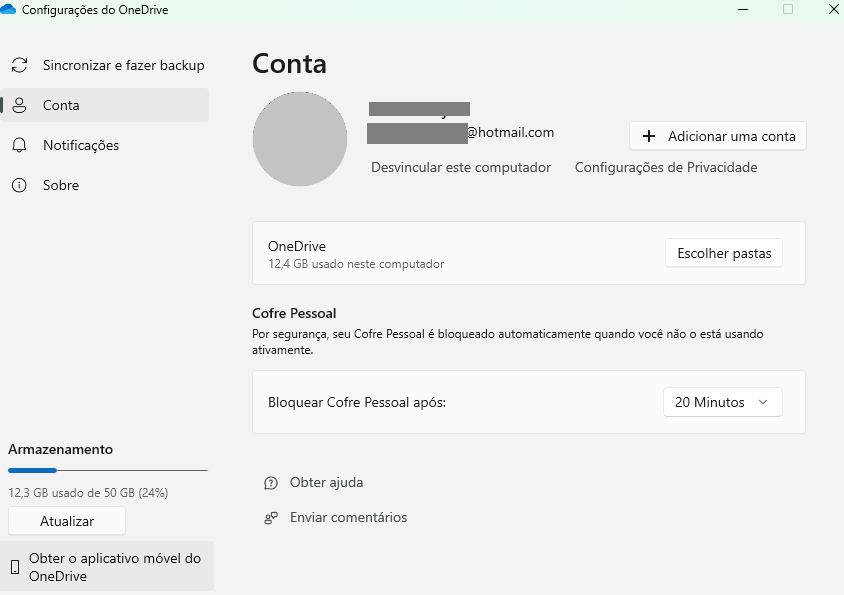844x595 pixels.
Task: Click the feedback icon beside Enviar comentários
Action: pyautogui.click(x=271, y=518)
